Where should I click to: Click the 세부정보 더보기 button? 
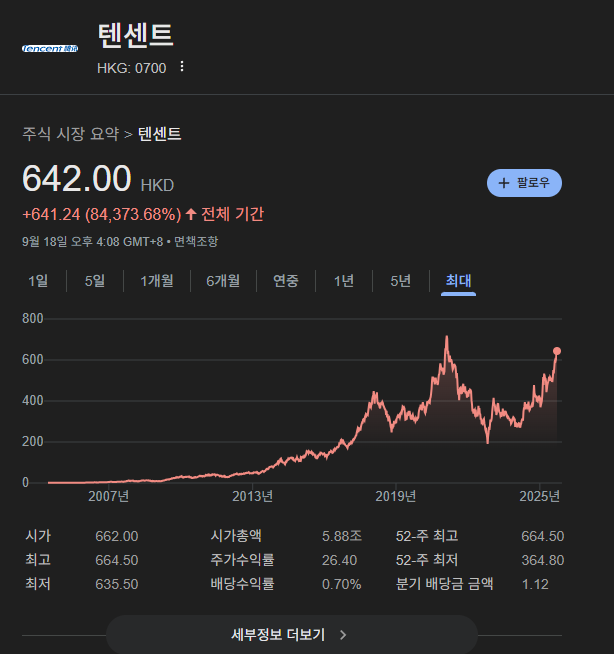[x=292, y=635]
